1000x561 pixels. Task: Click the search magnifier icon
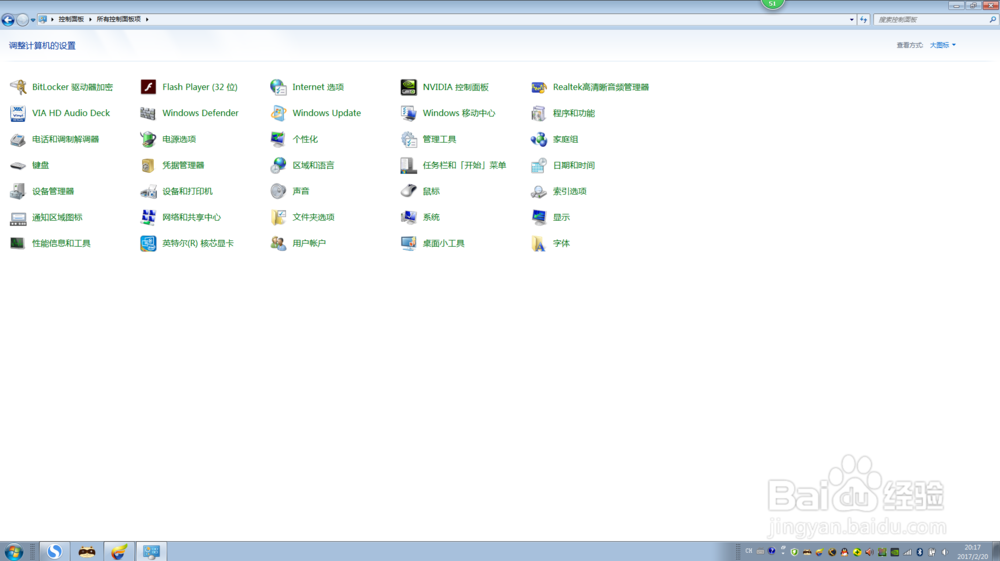tap(992, 20)
